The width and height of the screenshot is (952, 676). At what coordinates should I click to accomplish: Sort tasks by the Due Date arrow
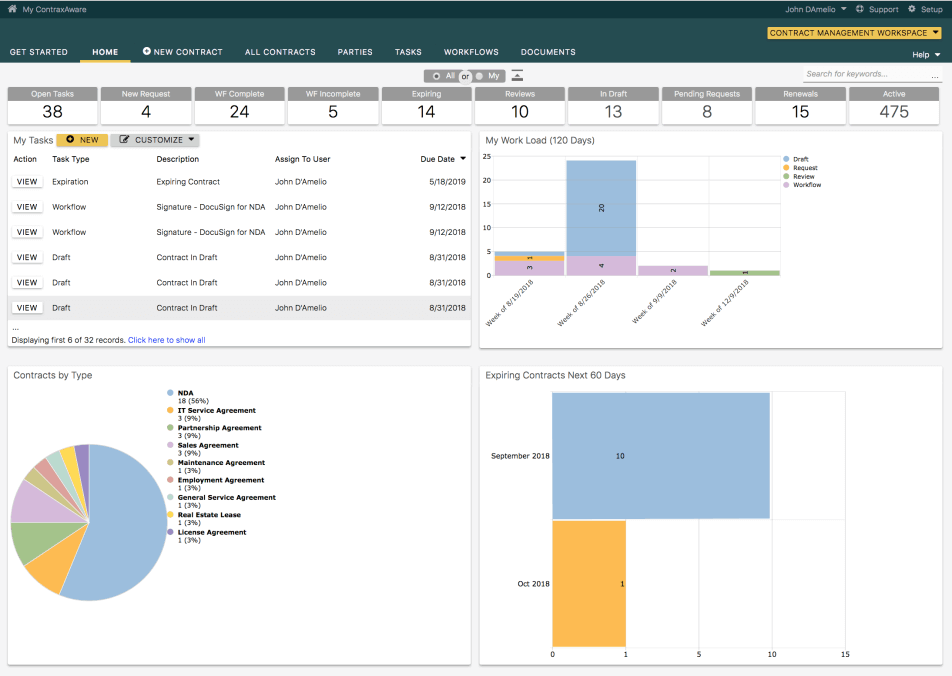click(x=463, y=159)
